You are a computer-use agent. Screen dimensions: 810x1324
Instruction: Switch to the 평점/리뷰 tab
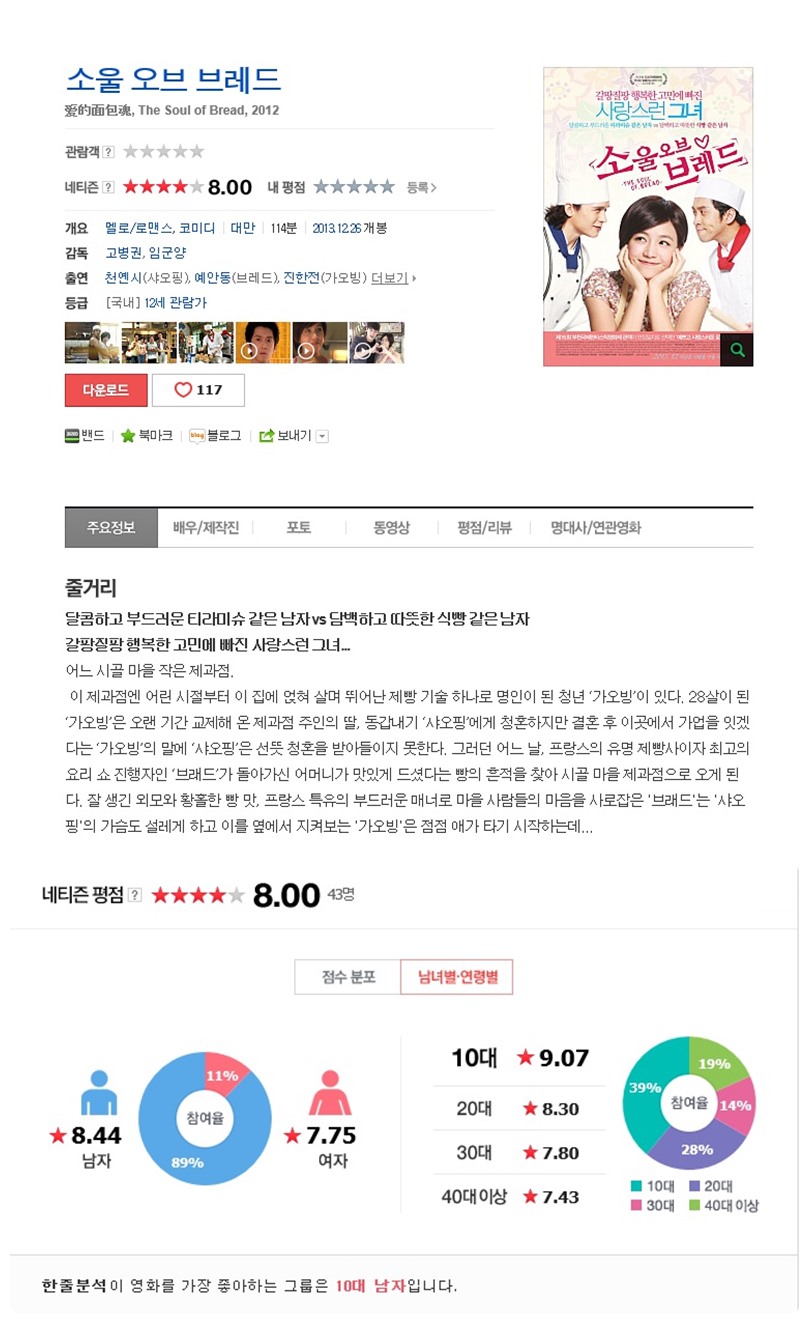tap(484, 528)
